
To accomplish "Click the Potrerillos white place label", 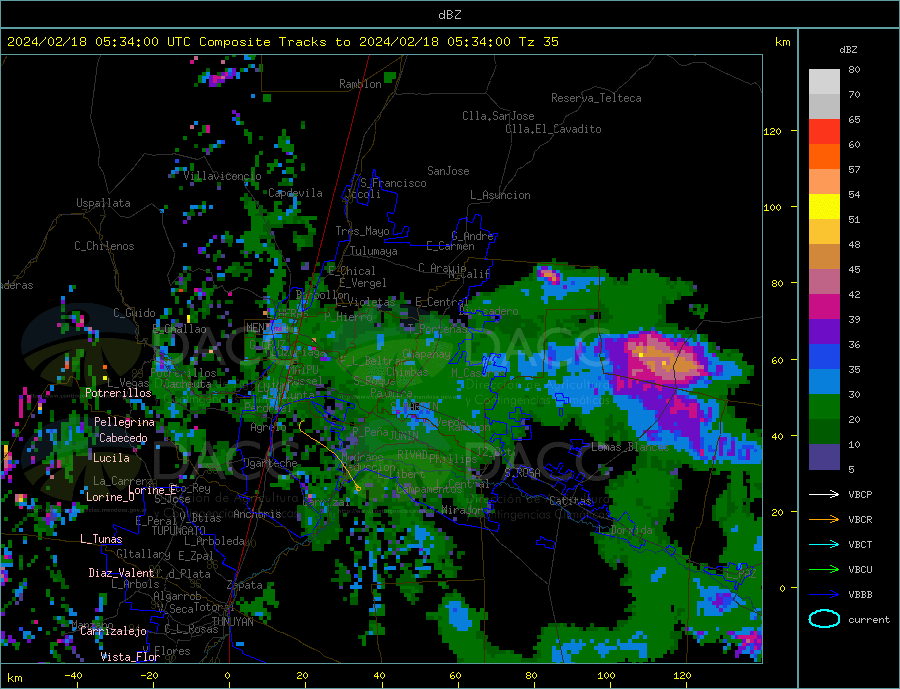I will pyautogui.click(x=118, y=393).
